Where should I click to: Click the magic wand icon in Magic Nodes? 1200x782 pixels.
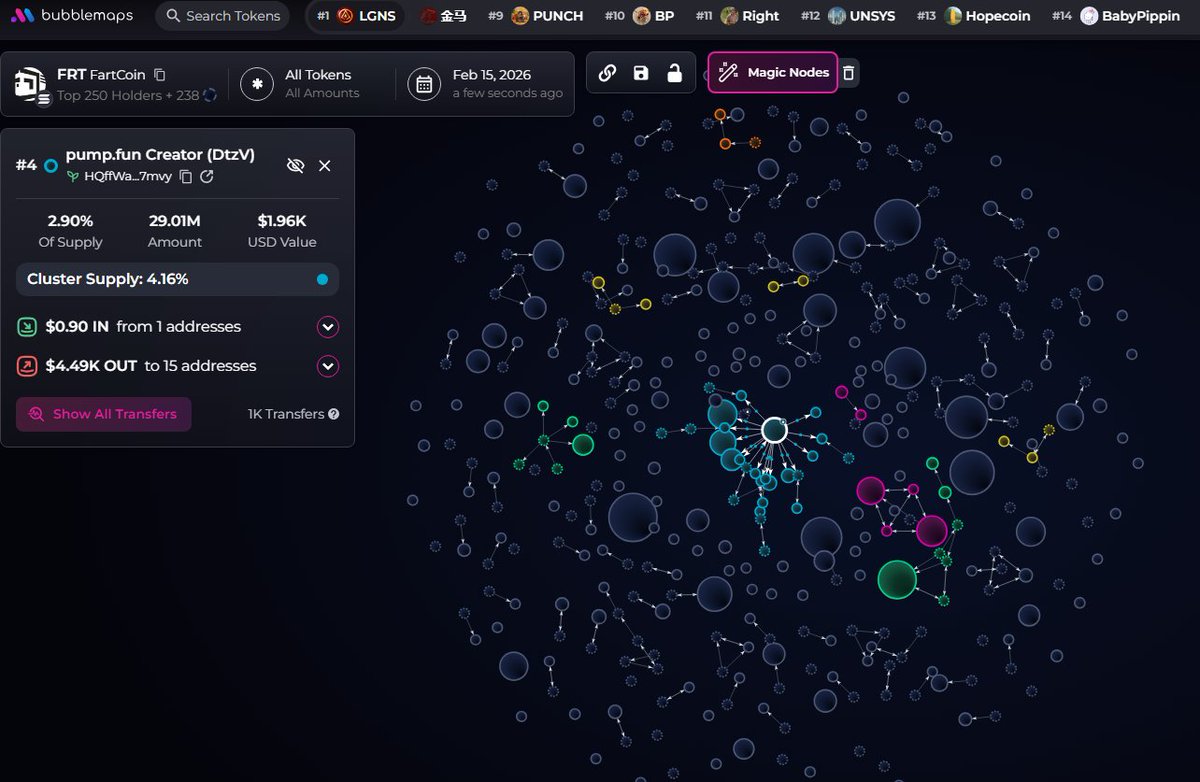click(x=729, y=72)
